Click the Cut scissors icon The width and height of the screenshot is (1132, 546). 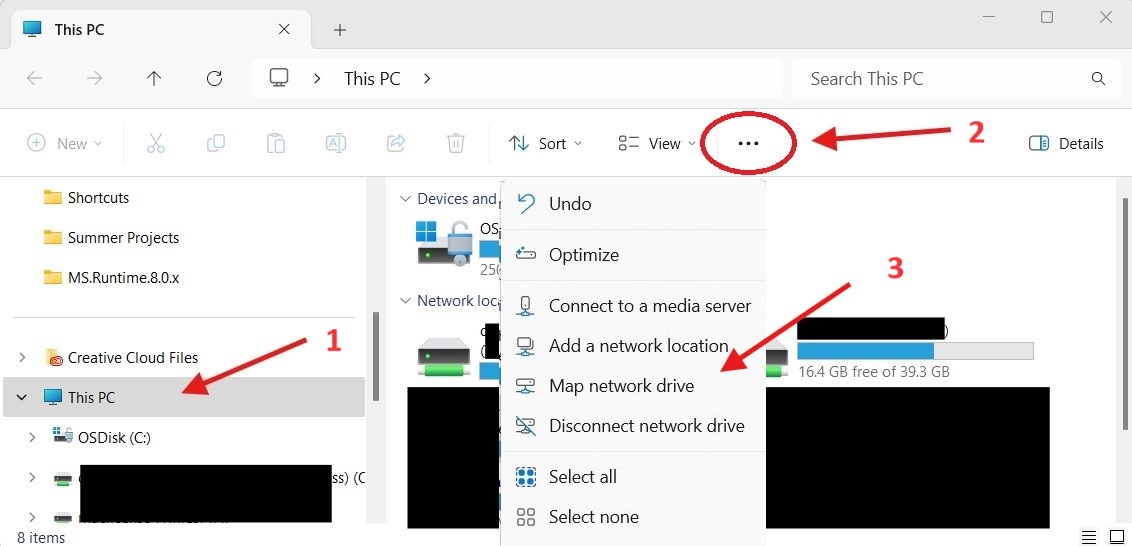[155, 143]
